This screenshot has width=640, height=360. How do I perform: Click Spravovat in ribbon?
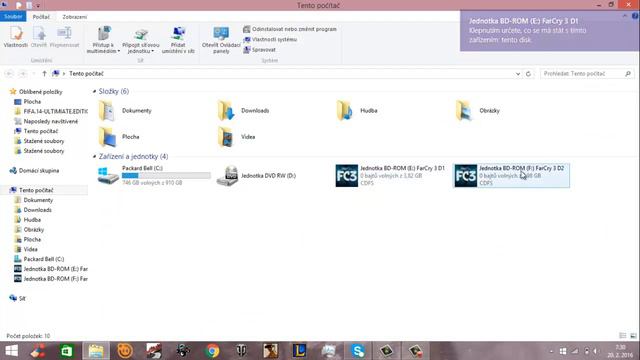click(260, 49)
